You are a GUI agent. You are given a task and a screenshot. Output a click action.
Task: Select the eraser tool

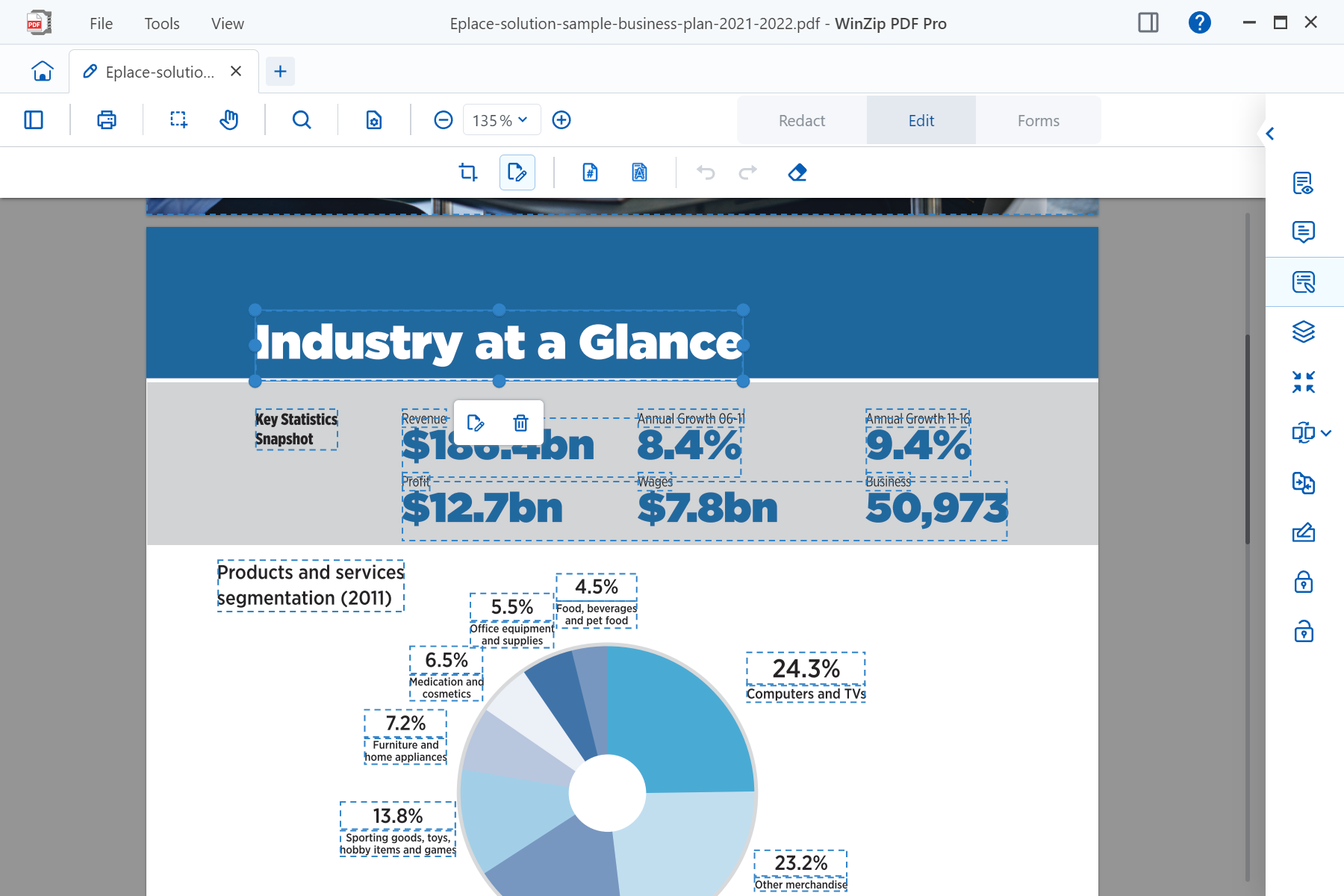click(797, 172)
